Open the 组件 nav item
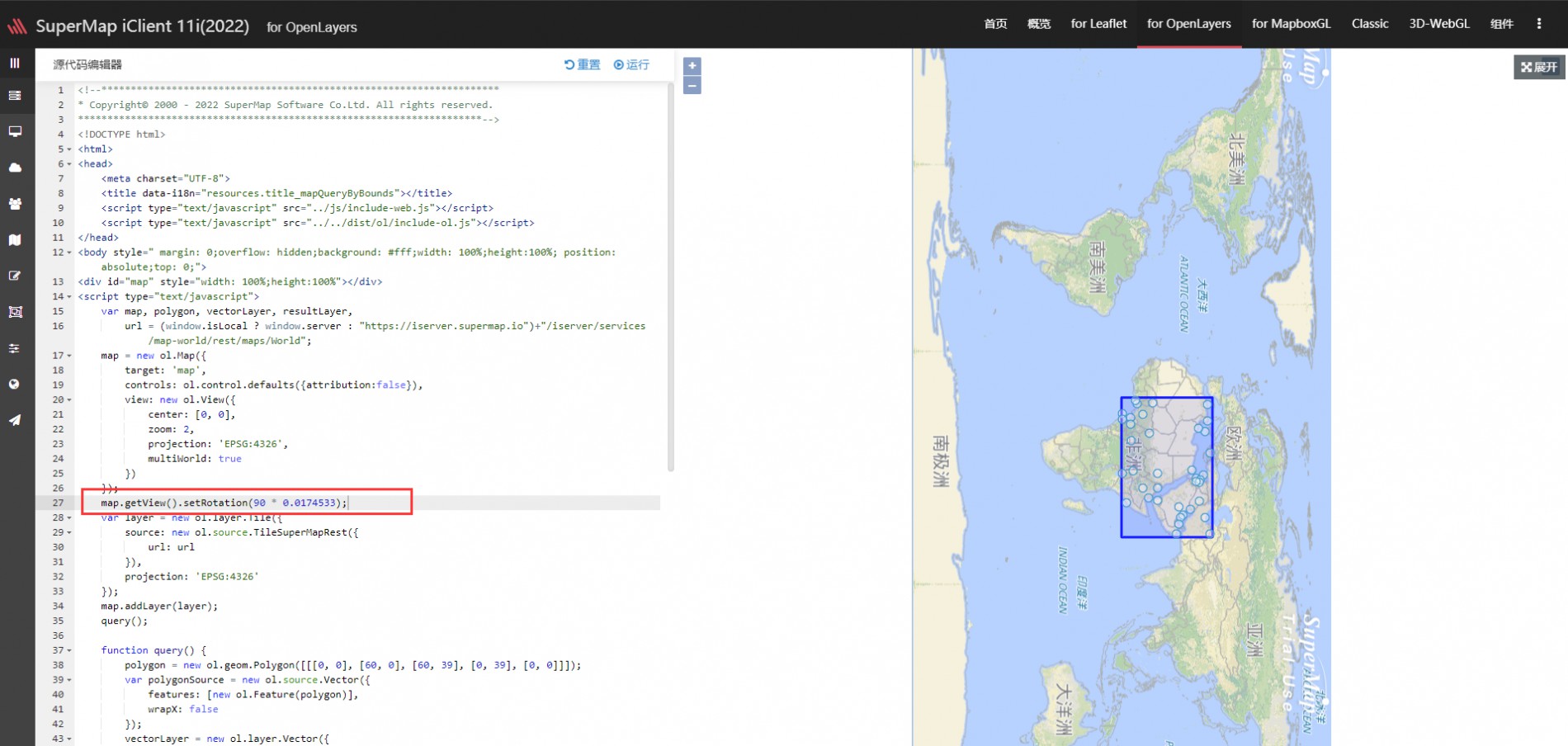This screenshot has height=746, width=1568. tap(1502, 24)
